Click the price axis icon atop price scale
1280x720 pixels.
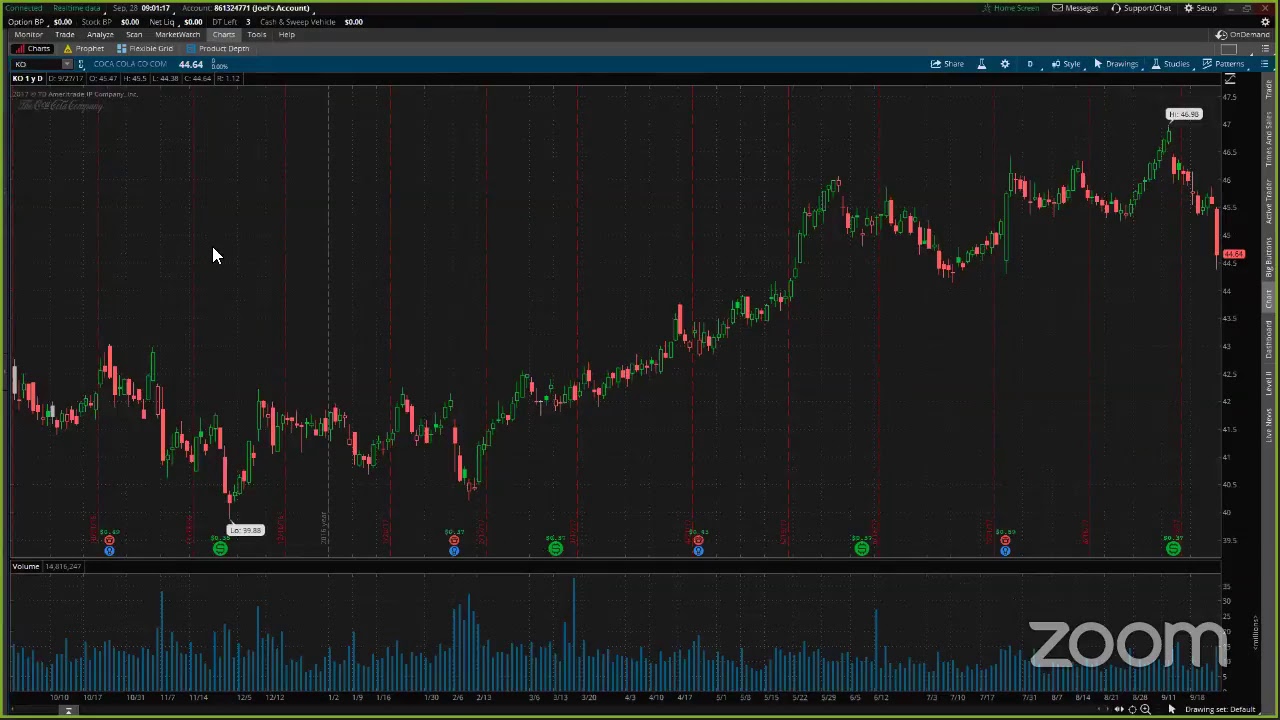pos(1230,79)
